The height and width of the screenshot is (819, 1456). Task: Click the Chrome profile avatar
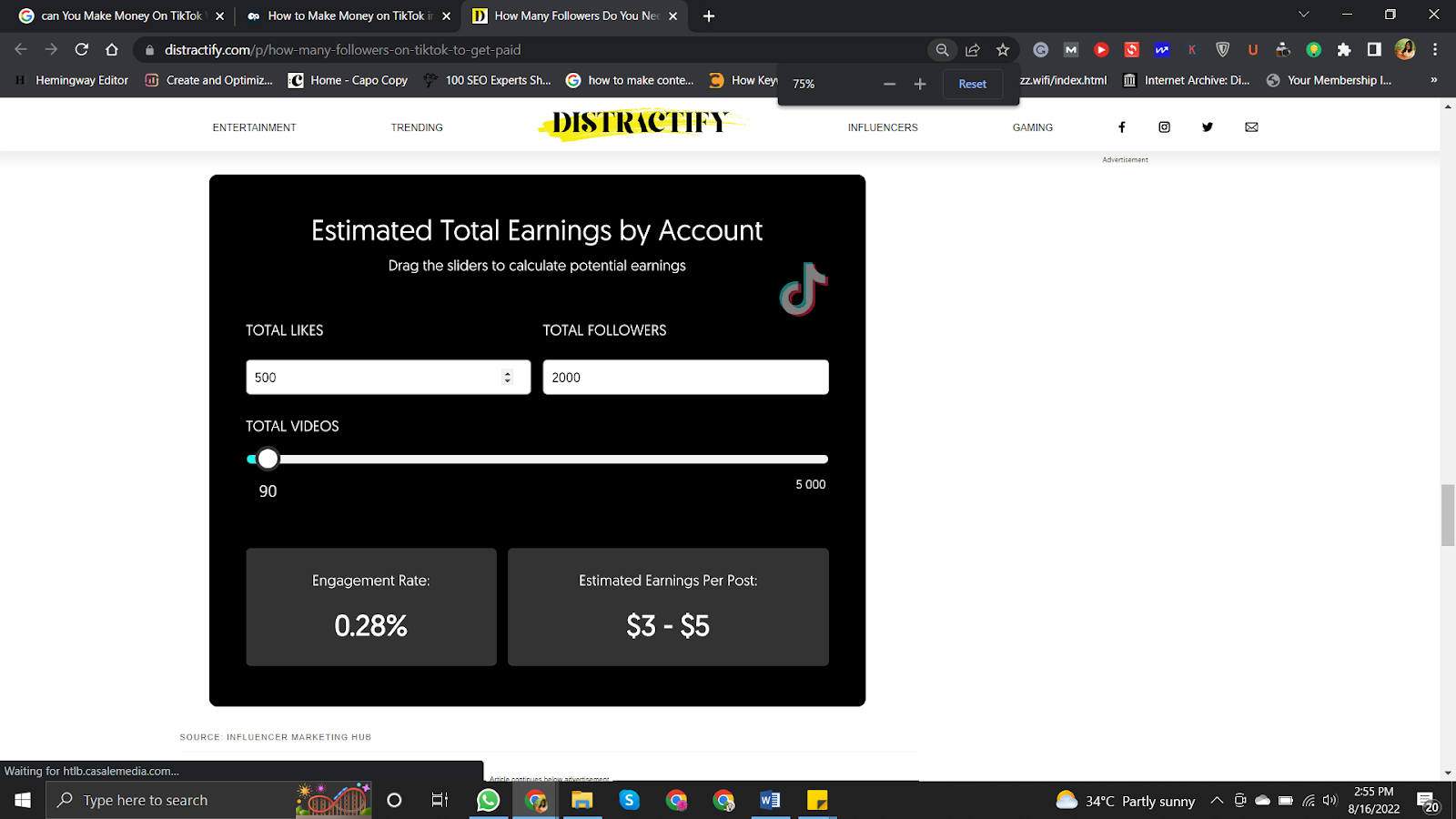point(1405,50)
